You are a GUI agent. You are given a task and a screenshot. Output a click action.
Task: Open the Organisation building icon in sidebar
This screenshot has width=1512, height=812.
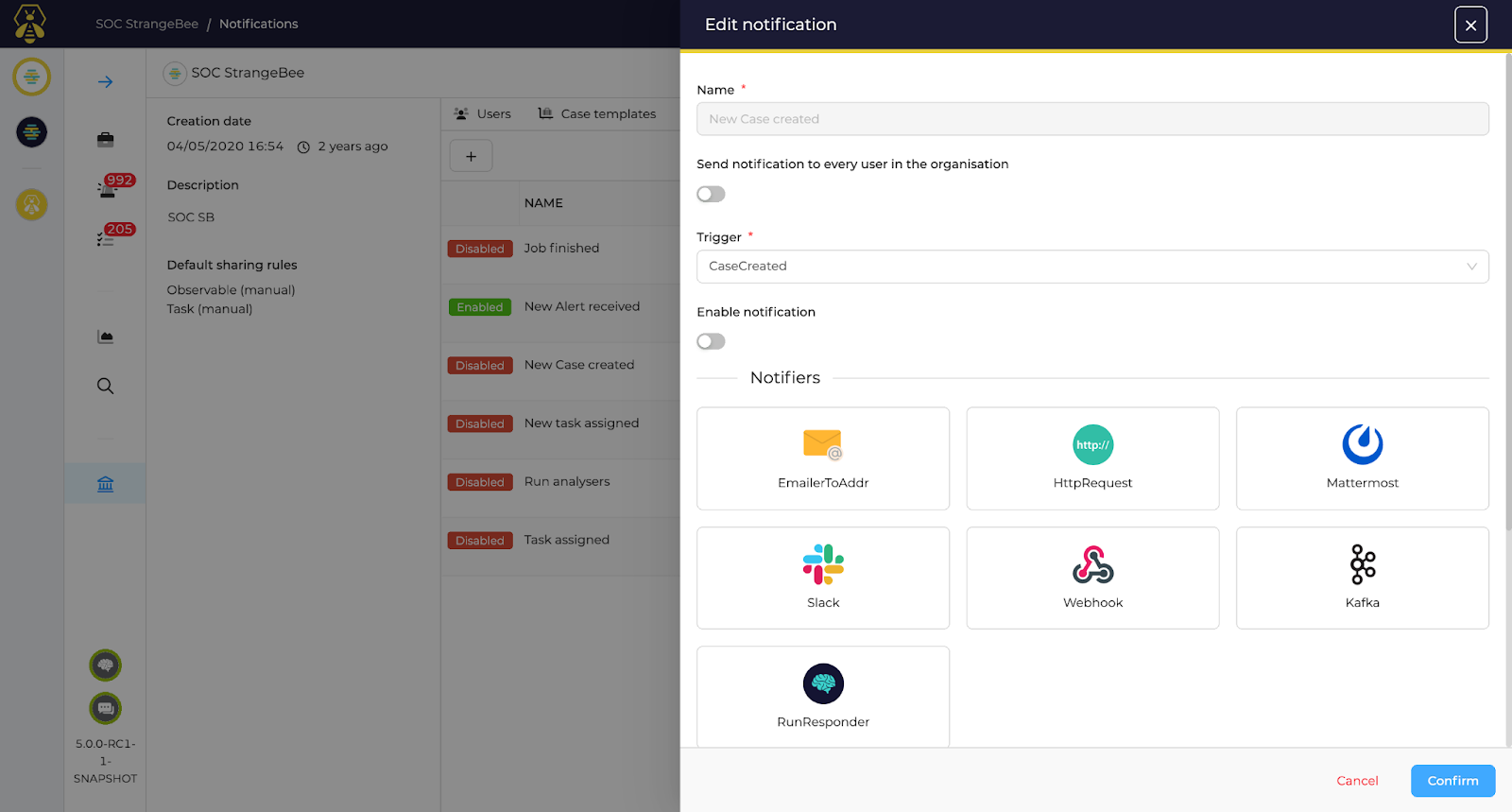[x=105, y=484]
